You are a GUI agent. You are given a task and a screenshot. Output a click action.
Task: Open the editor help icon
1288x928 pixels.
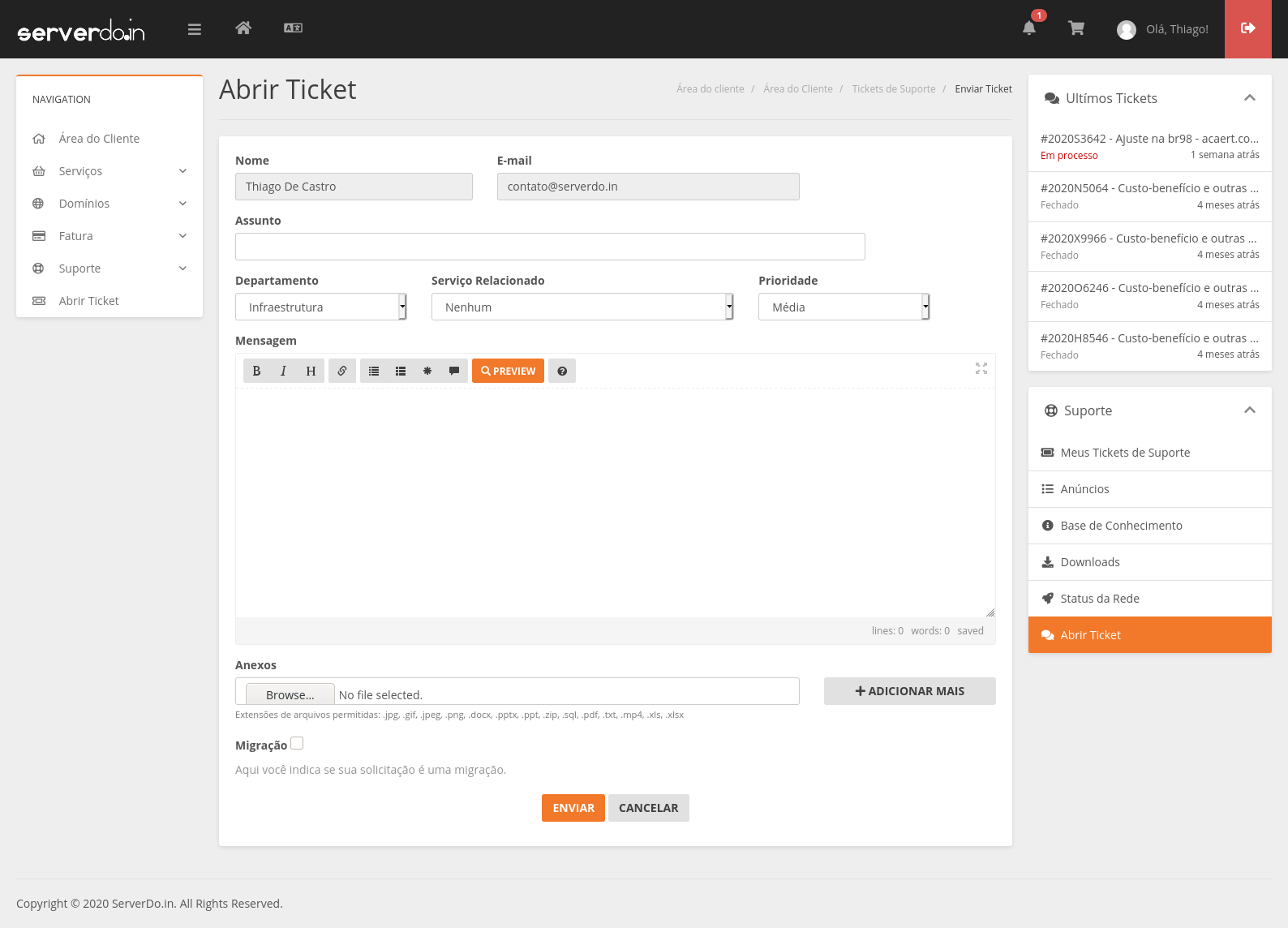562,371
